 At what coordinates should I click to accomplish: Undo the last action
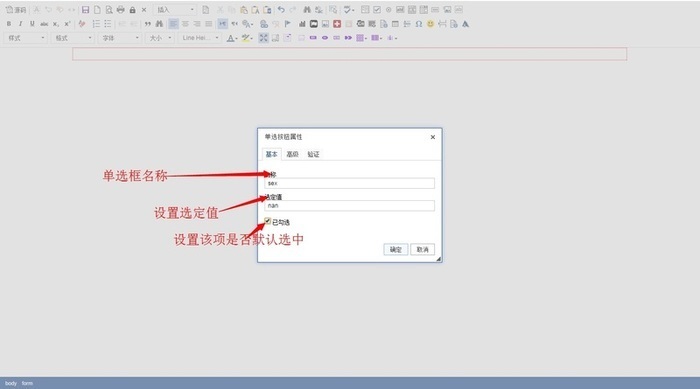point(281,10)
